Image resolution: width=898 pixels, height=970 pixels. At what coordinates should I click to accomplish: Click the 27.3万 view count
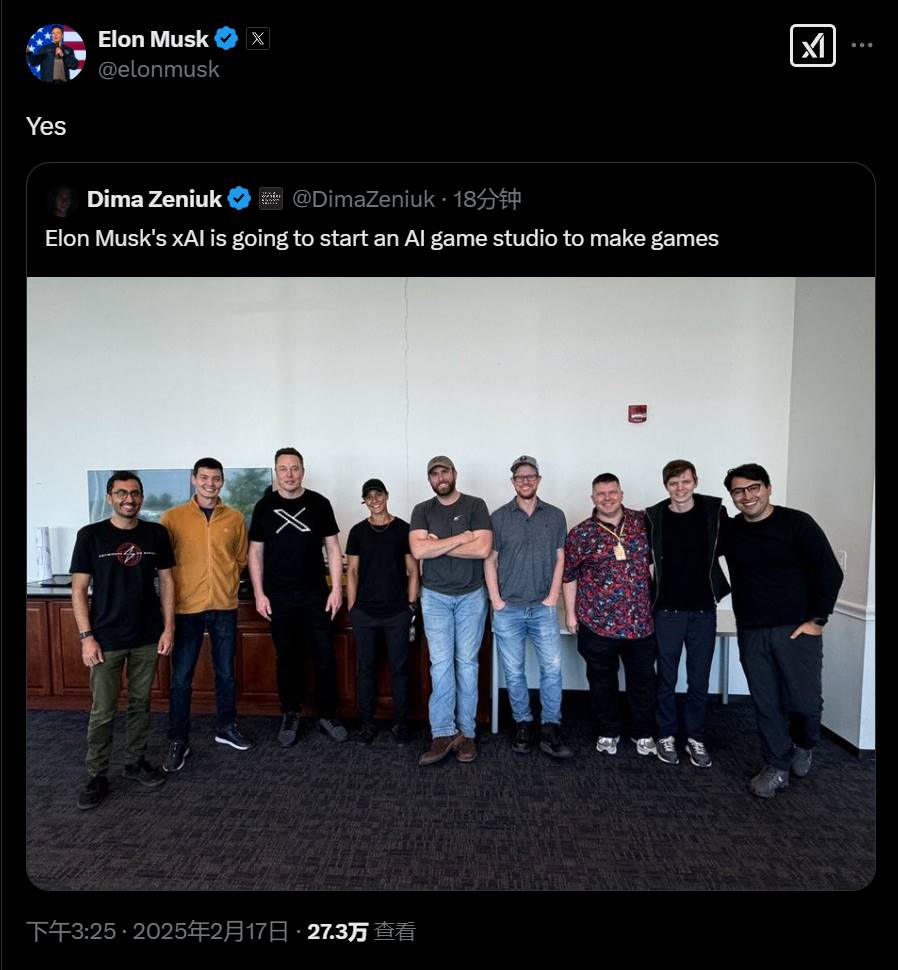338,932
